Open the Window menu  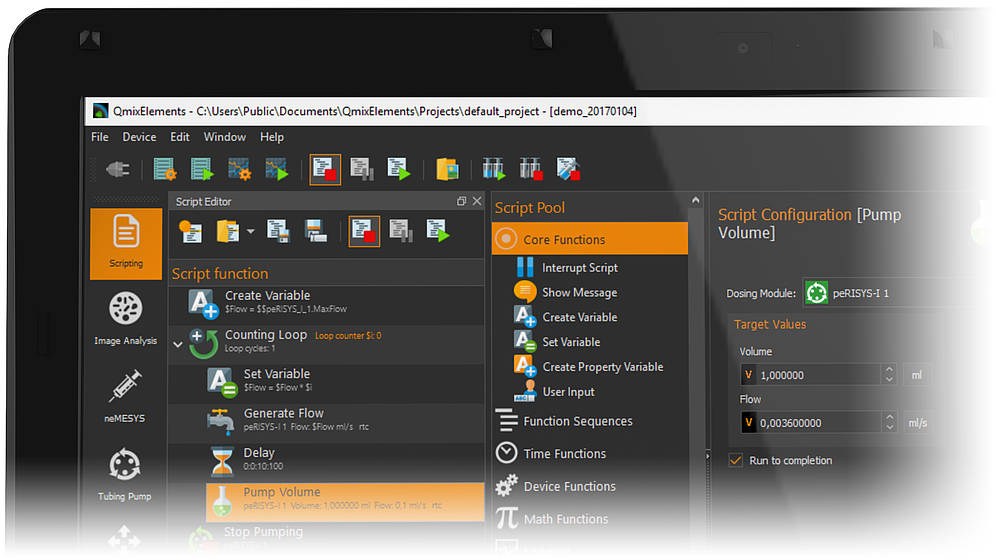point(224,137)
